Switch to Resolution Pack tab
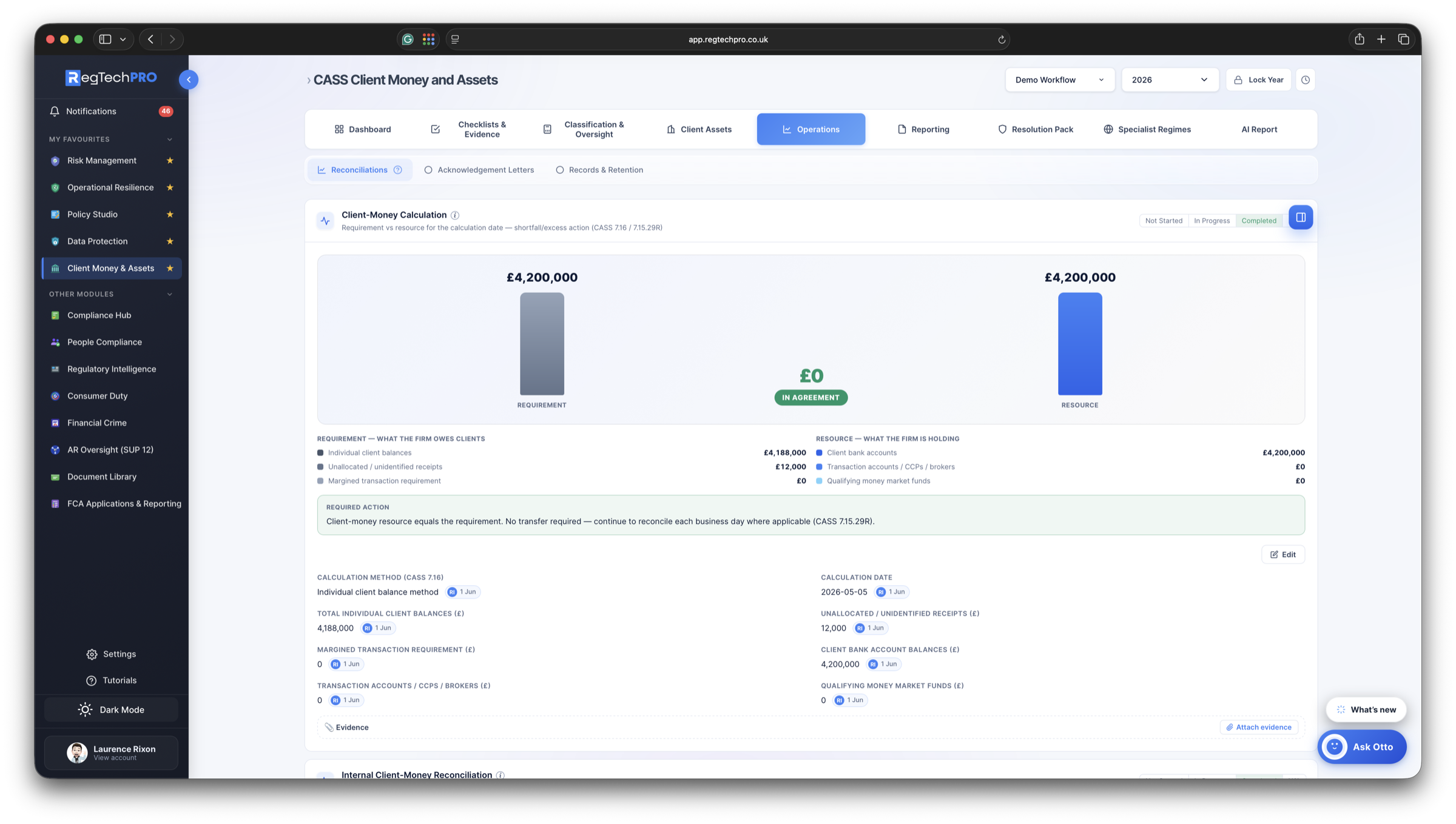The width and height of the screenshot is (1456, 824). [1035, 129]
